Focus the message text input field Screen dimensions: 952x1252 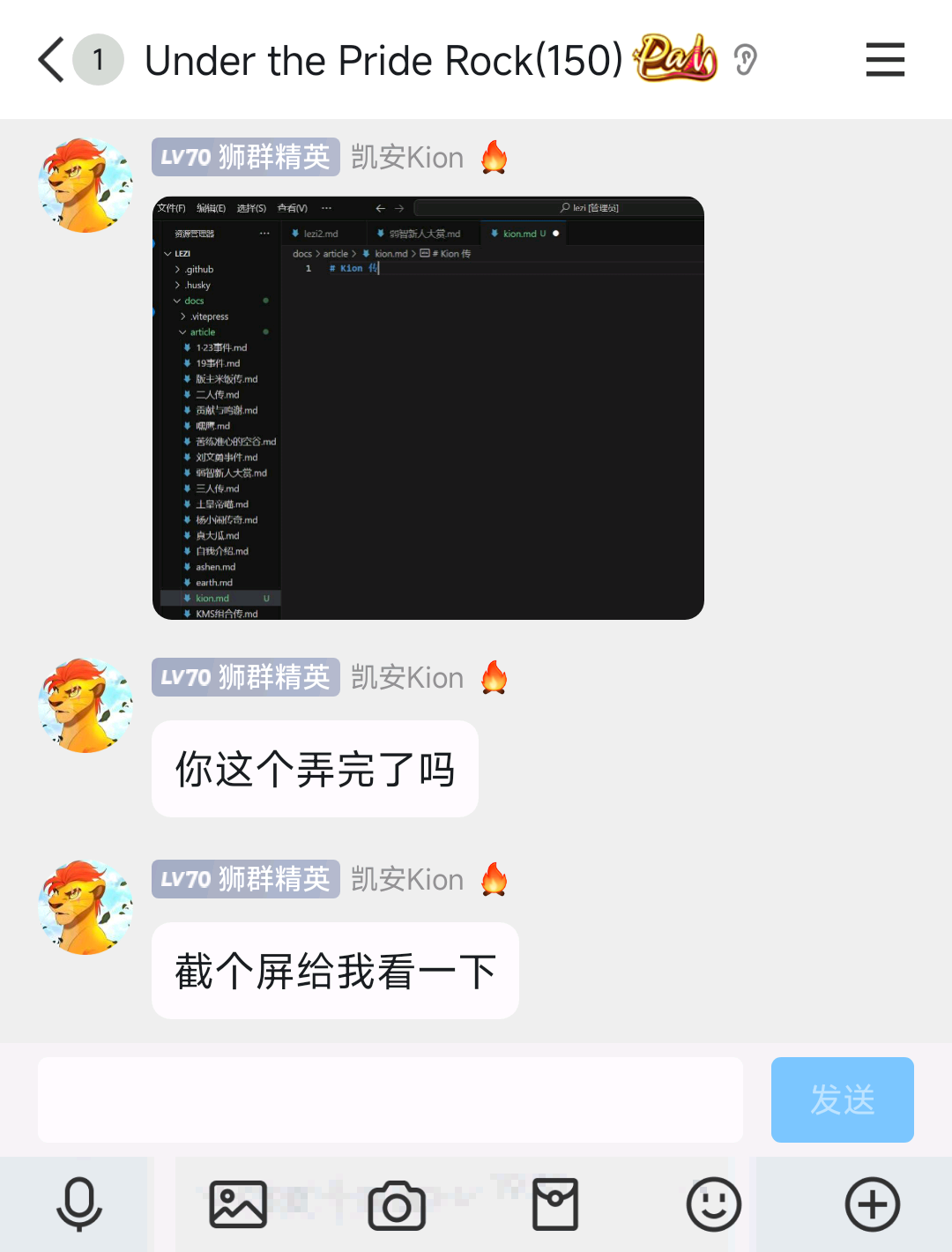point(390,1099)
